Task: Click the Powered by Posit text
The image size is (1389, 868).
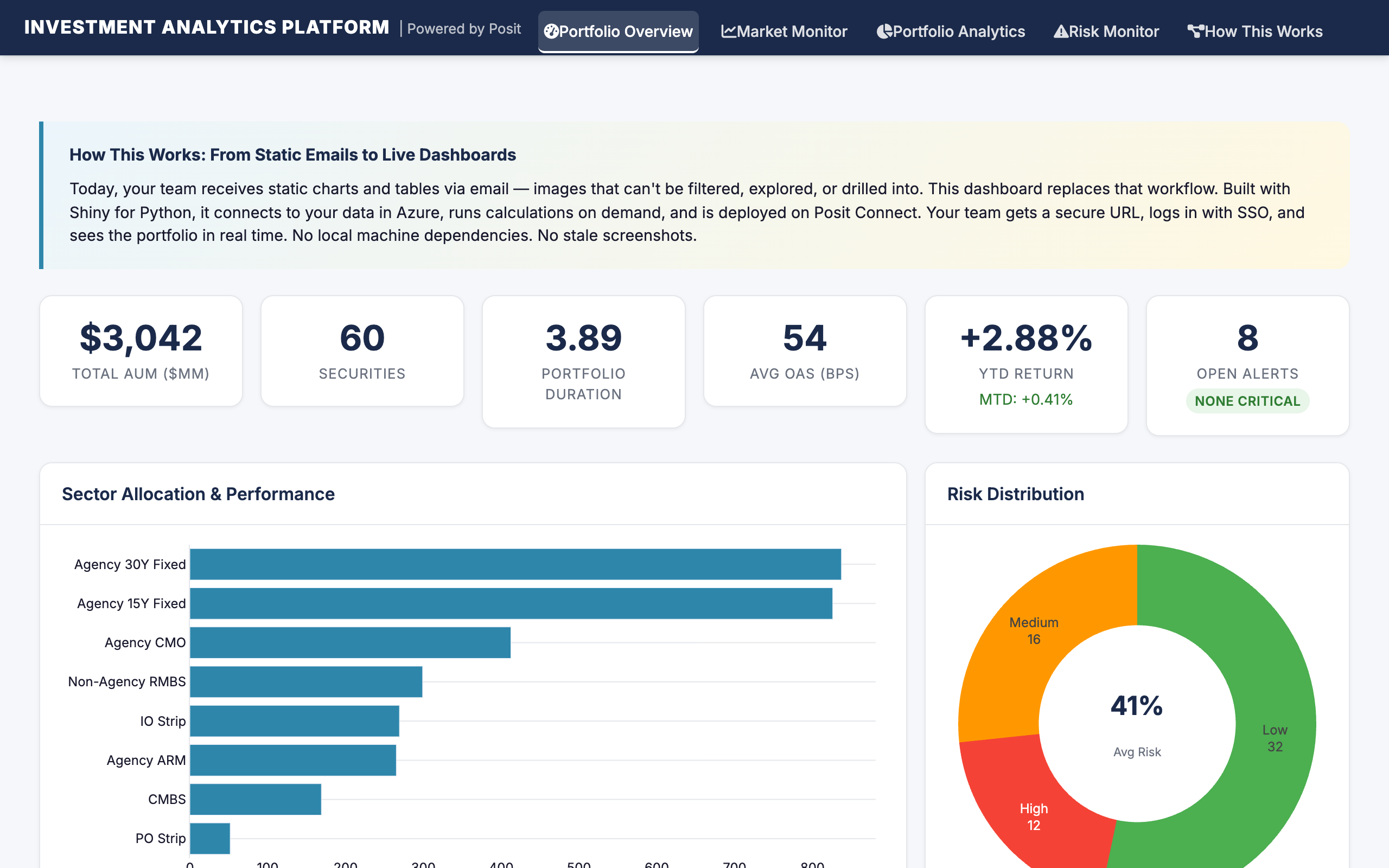Action: 464,29
